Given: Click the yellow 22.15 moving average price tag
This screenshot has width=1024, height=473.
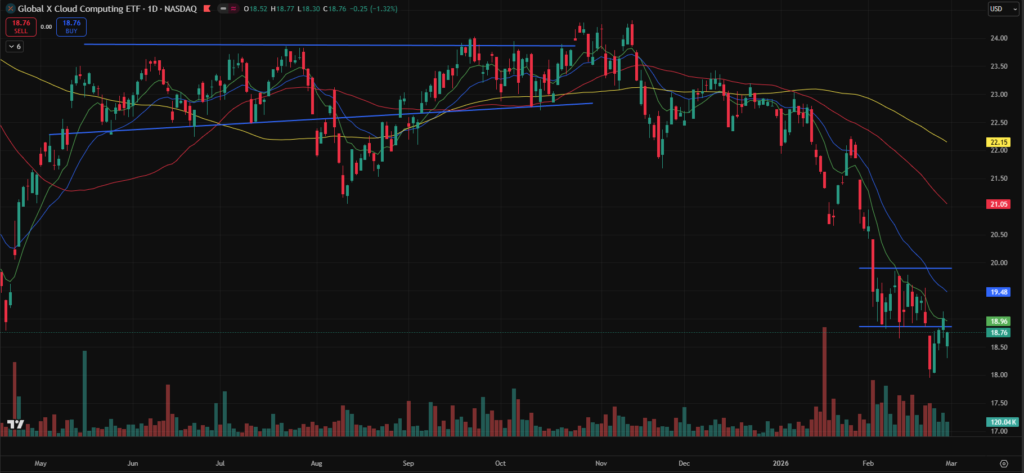Looking at the screenshot, I should pos(997,143).
